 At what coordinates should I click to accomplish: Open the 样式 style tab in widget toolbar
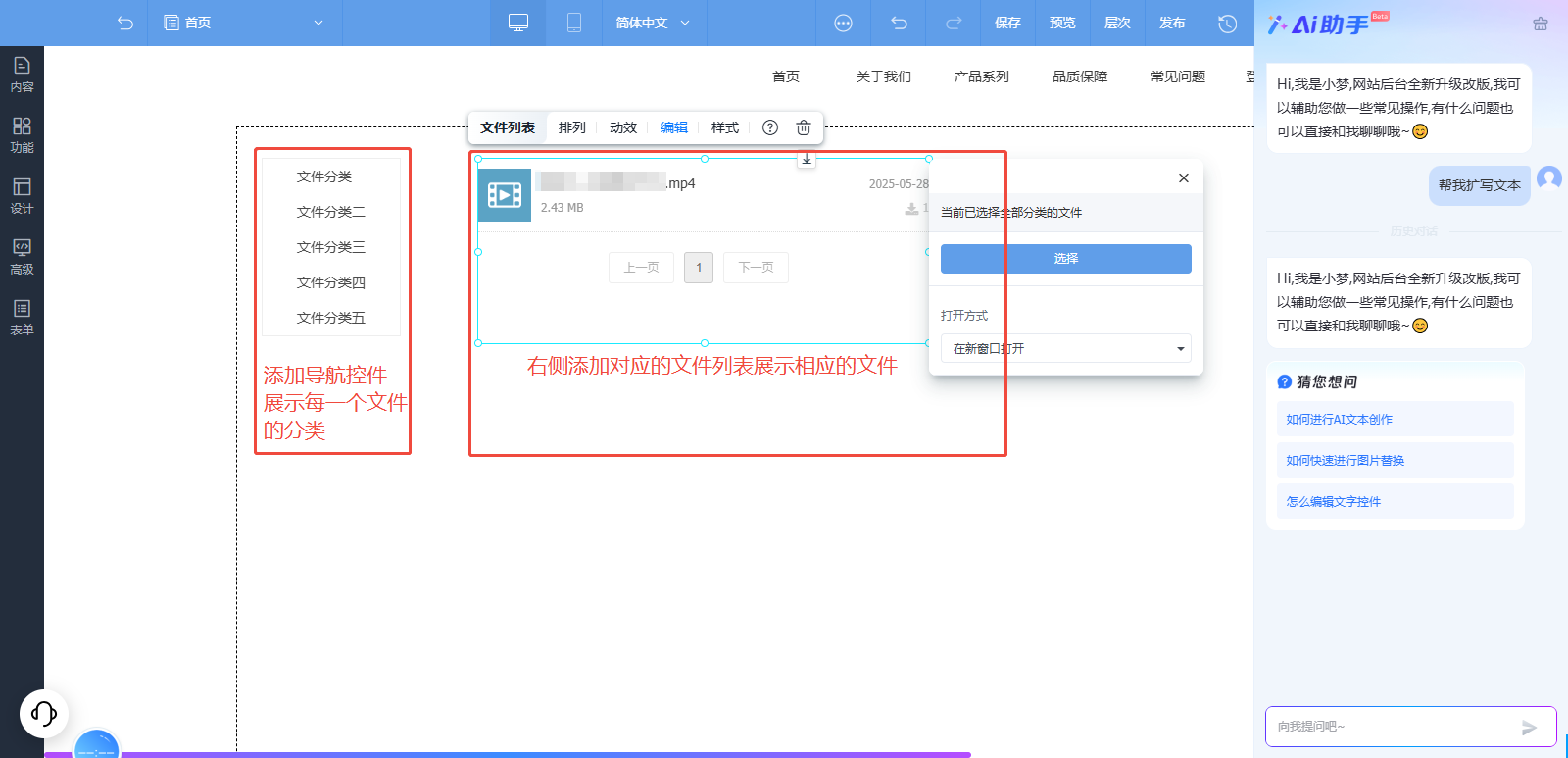point(725,127)
